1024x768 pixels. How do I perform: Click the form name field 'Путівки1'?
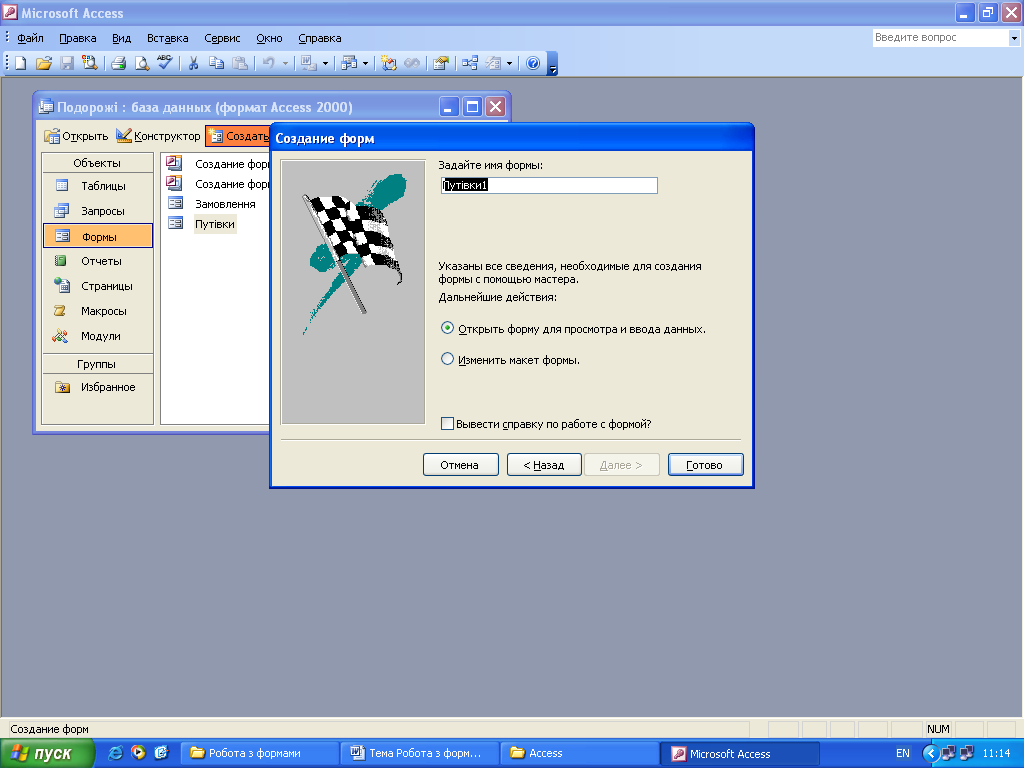coord(549,185)
